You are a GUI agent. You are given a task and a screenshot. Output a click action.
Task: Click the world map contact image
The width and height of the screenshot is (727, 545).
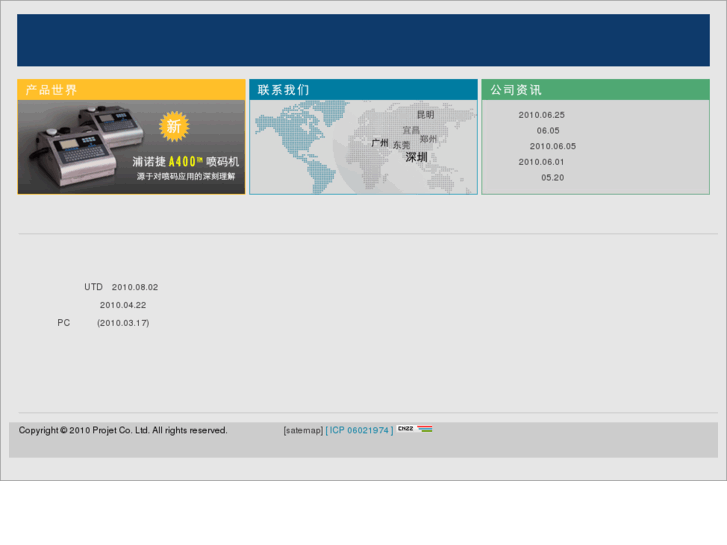363,147
